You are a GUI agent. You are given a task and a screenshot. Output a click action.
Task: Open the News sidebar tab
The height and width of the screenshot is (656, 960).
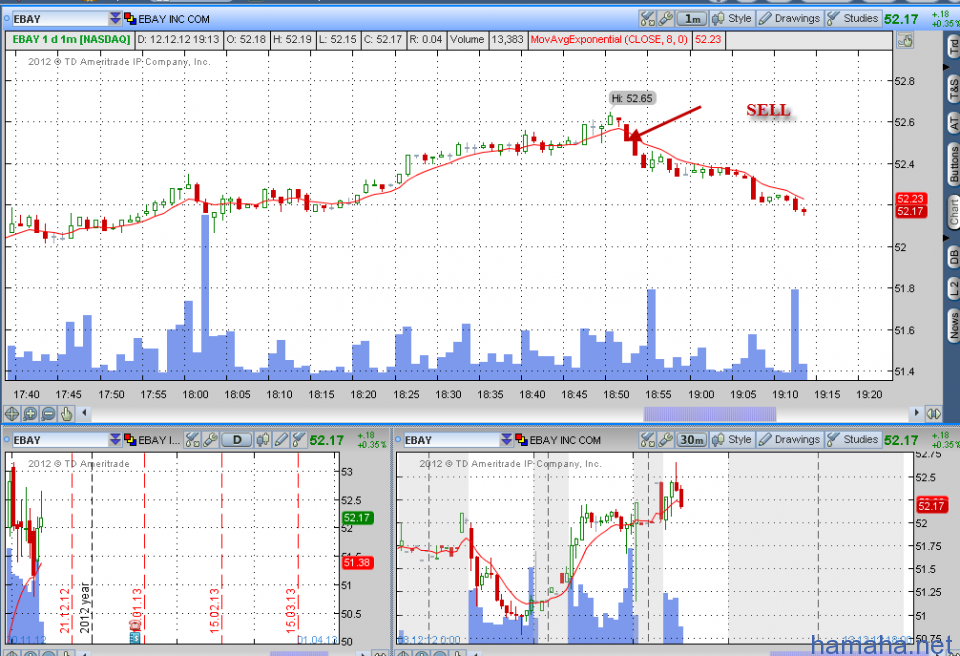tap(953, 325)
